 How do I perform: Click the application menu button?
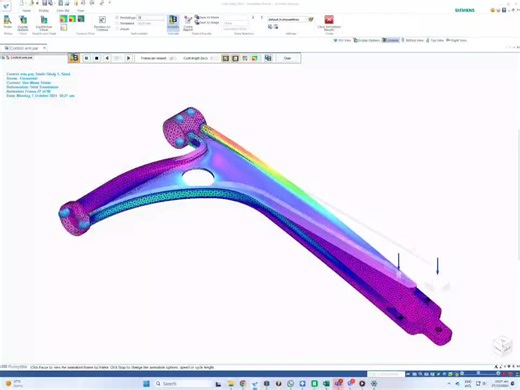(x=6, y=6)
